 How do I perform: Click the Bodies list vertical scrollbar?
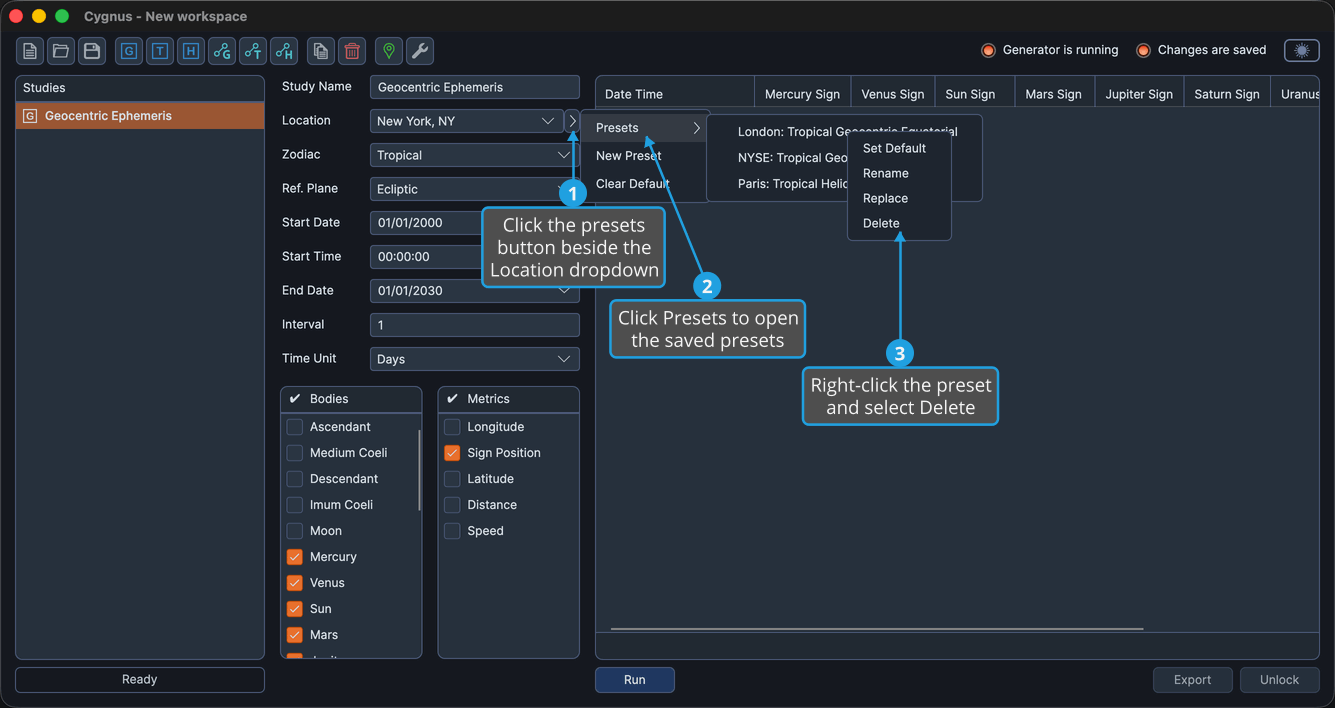coord(419,470)
